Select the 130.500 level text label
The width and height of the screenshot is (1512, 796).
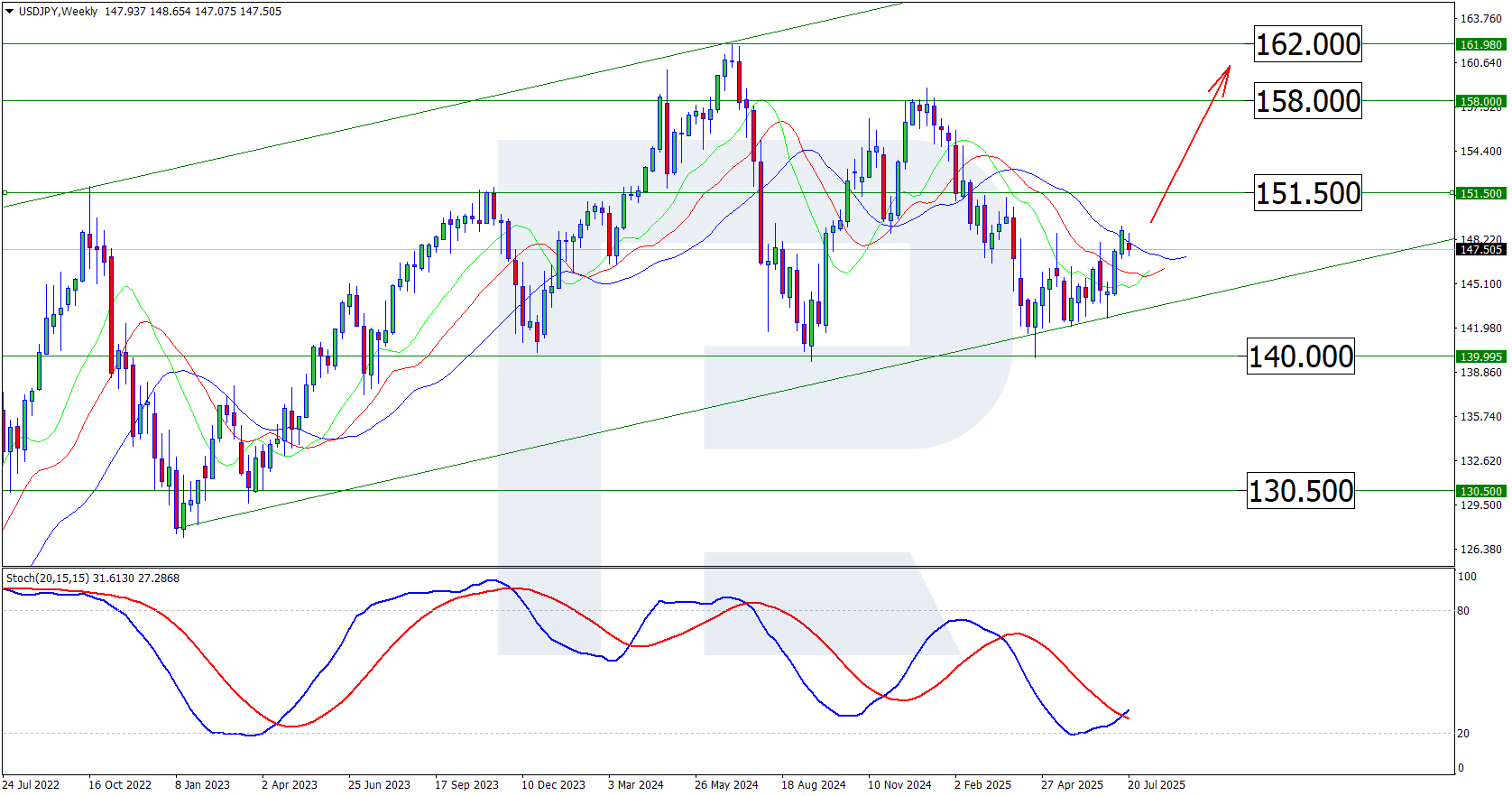coord(1300,491)
